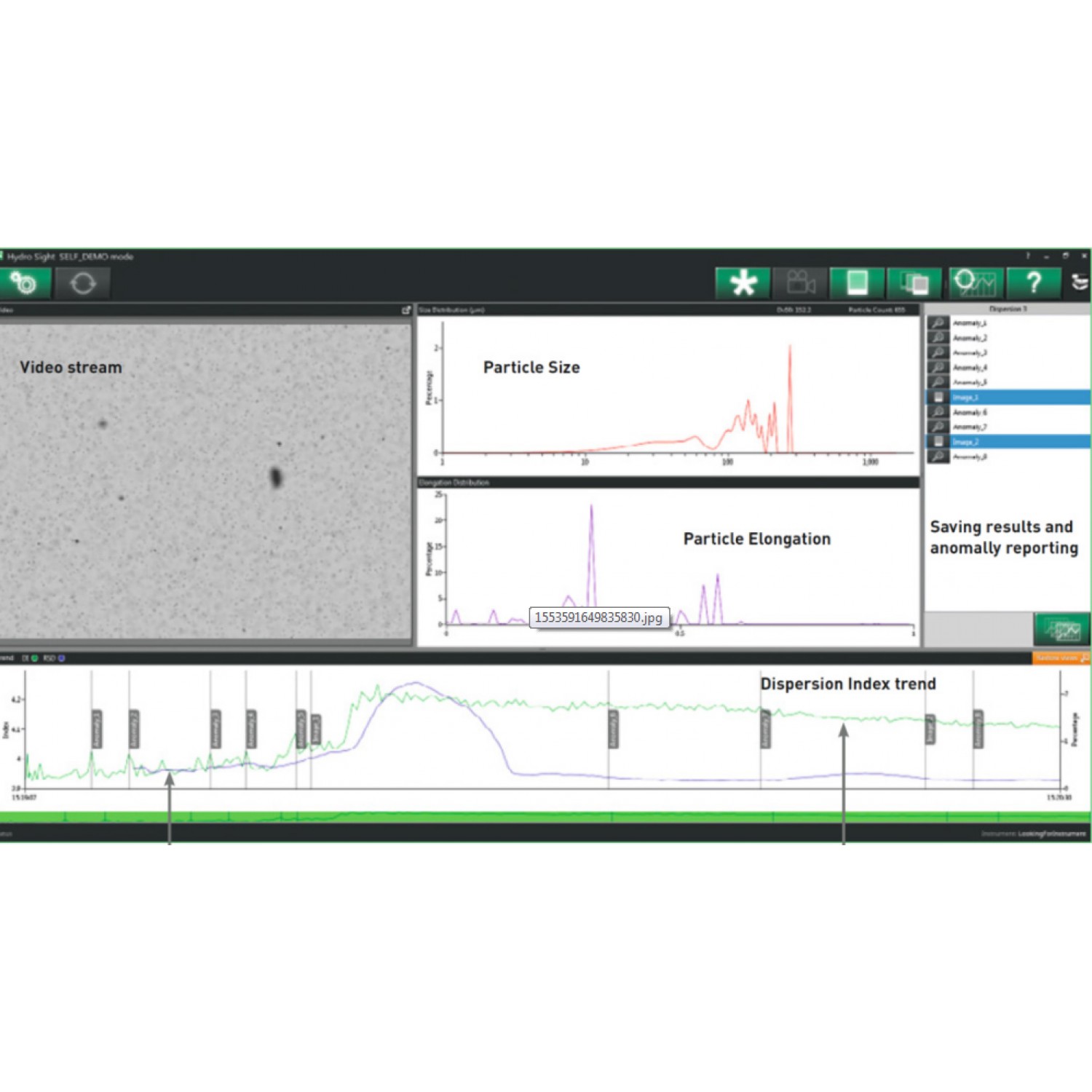This screenshot has height=1092, width=1092.
Task: Select Anomaly_1 in the results list
Action: (x=970, y=323)
